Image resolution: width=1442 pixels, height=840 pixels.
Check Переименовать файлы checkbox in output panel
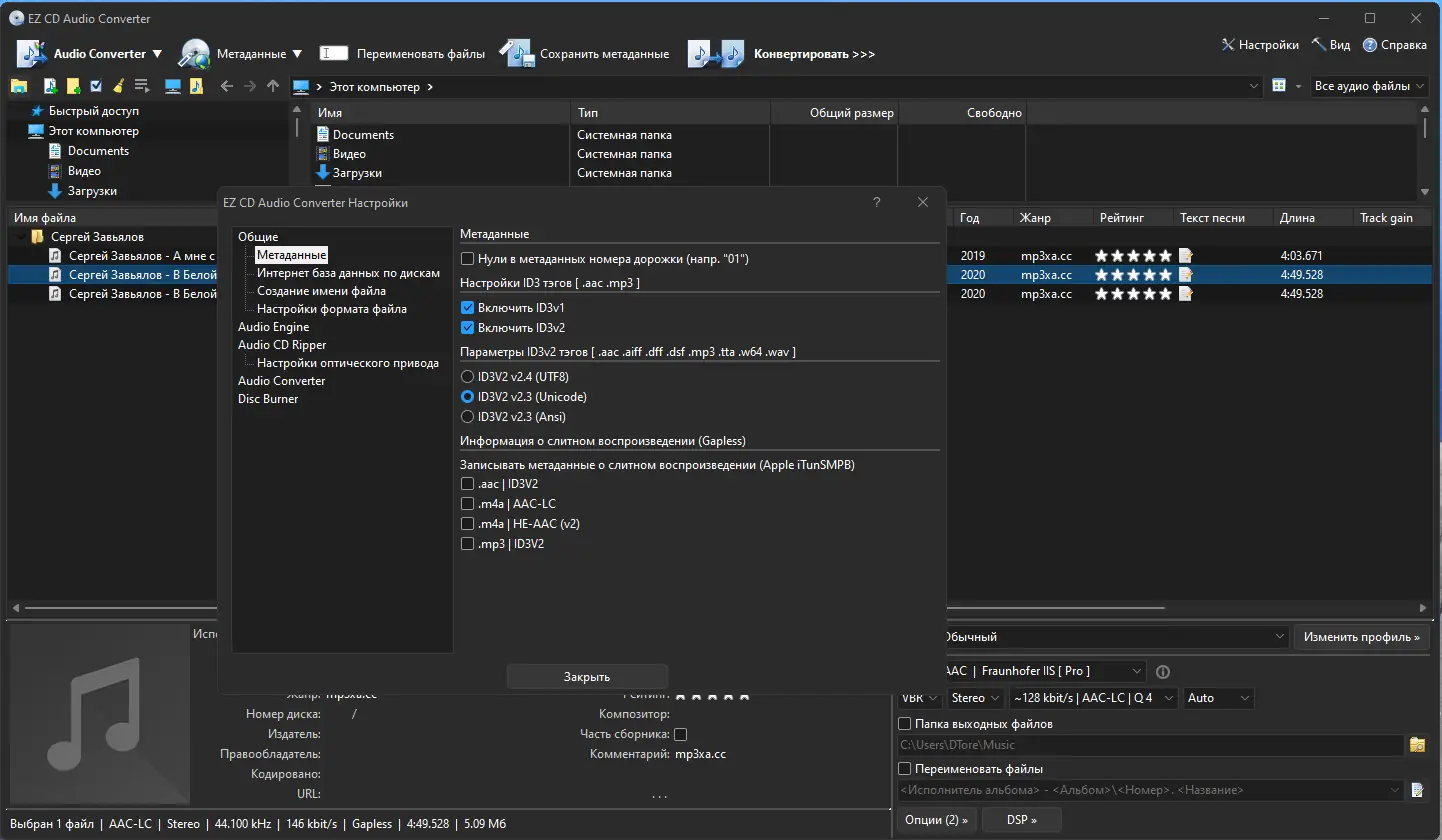tap(905, 769)
